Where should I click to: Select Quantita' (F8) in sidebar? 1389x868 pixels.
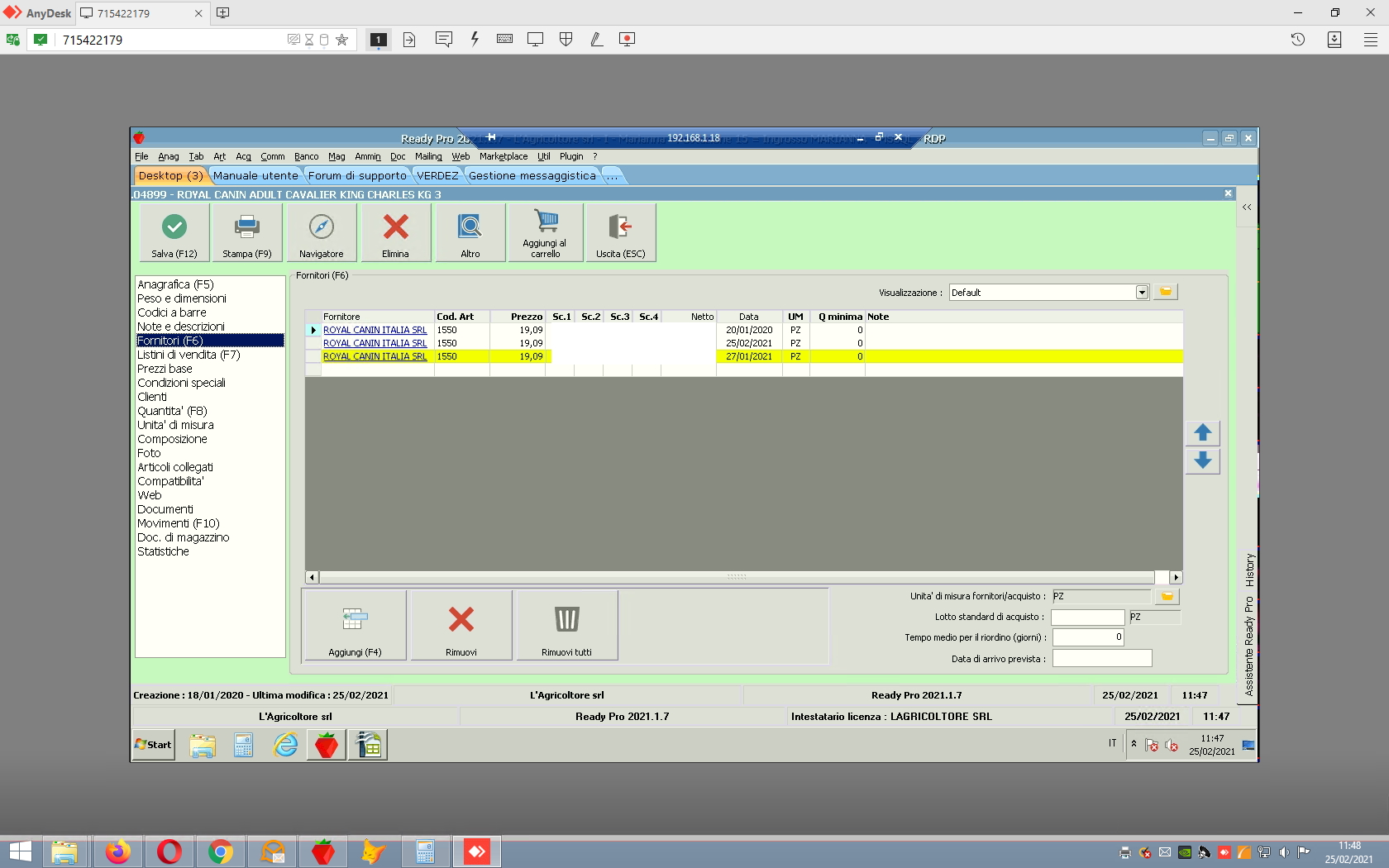coord(172,411)
